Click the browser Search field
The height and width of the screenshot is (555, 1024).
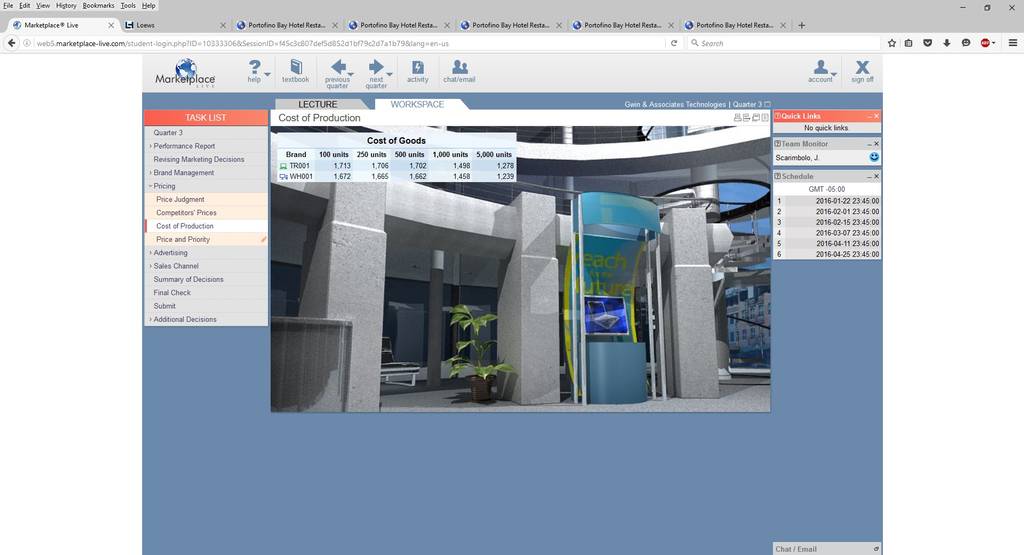[x=784, y=43]
